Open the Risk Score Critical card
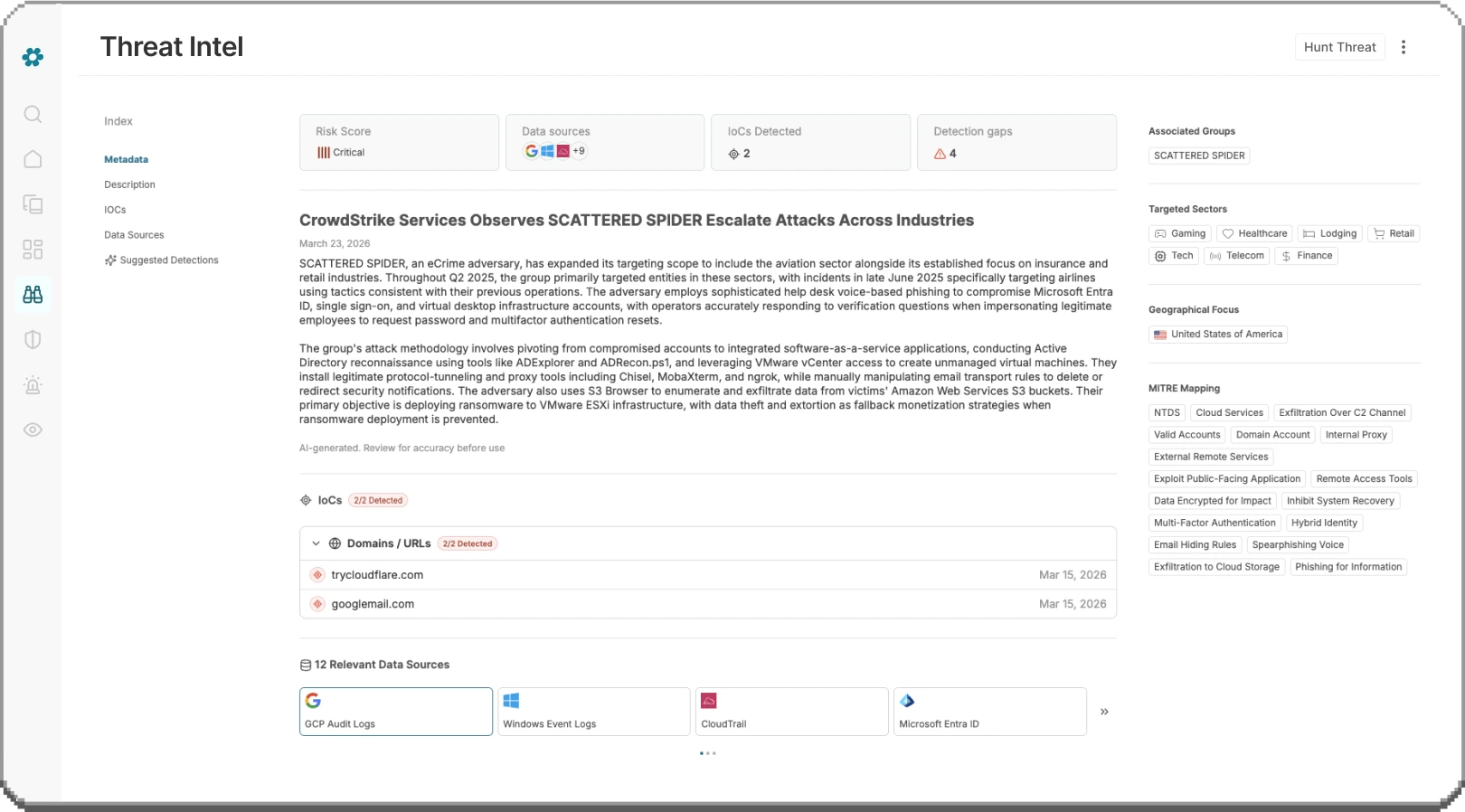The image size is (1465, 812). [x=399, y=142]
